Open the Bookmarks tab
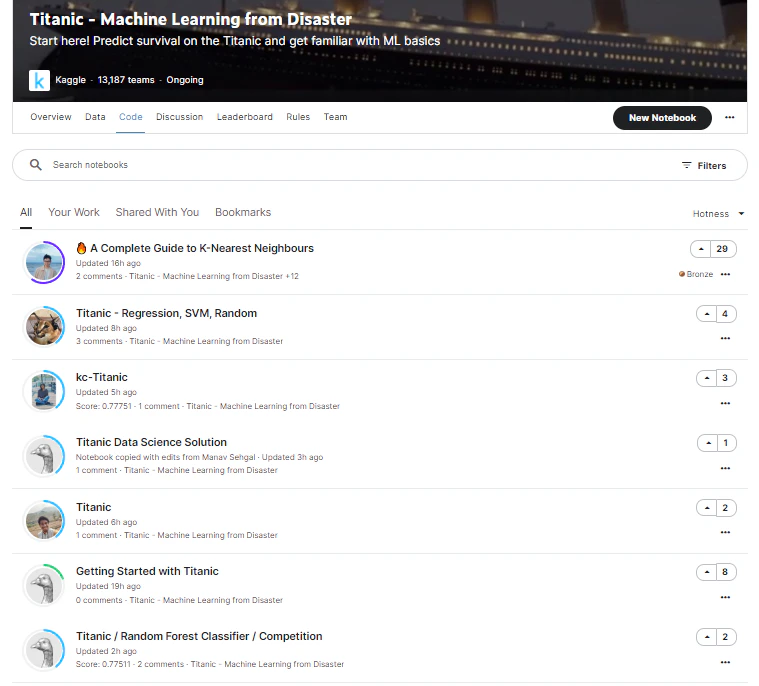Image resolution: width=759 pixels, height=686 pixels. (x=243, y=213)
